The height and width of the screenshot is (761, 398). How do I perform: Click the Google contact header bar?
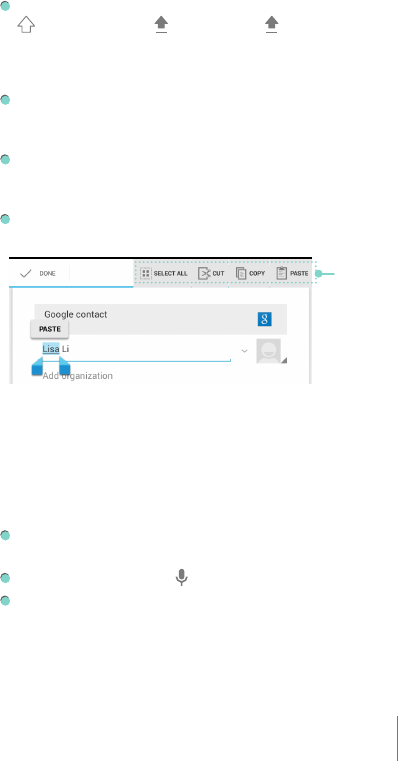point(161,319)
